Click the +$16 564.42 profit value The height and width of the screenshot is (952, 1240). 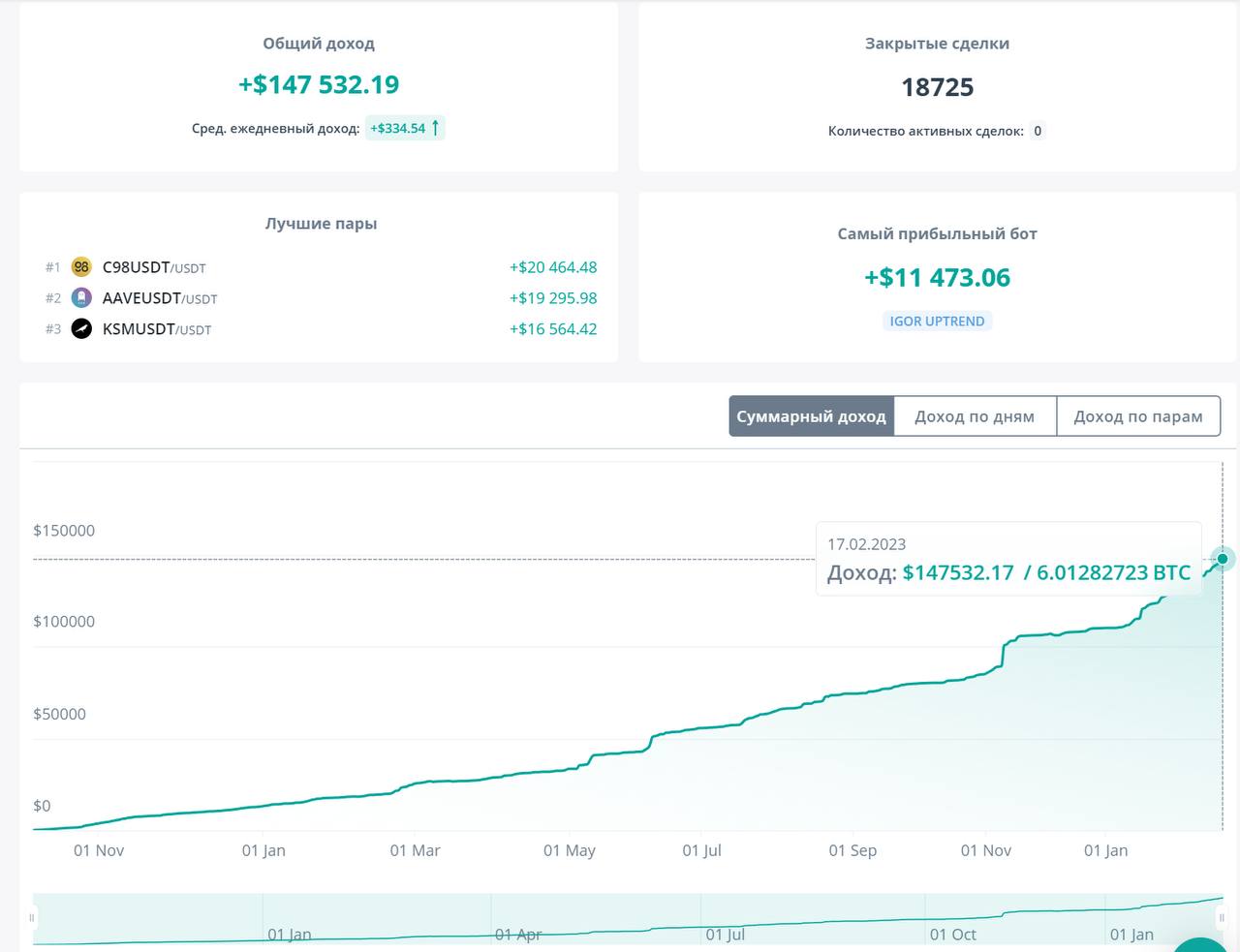click(x=553, y=329)
